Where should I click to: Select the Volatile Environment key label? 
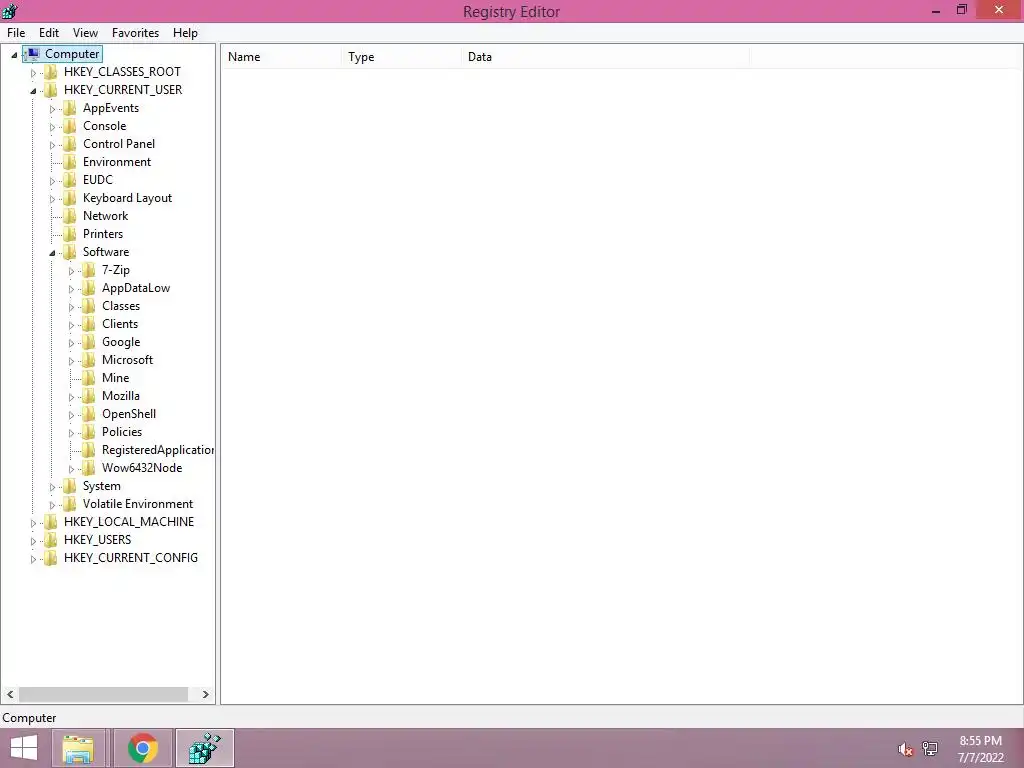pyautogui.click(x=138, y=504)
